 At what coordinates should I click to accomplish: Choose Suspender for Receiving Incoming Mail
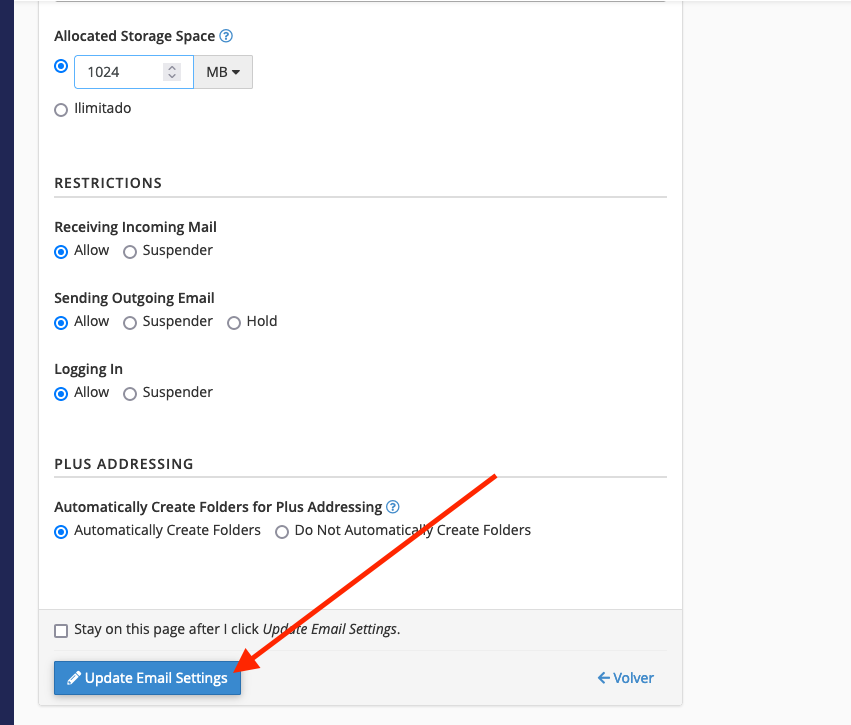[x=130, y=252]
